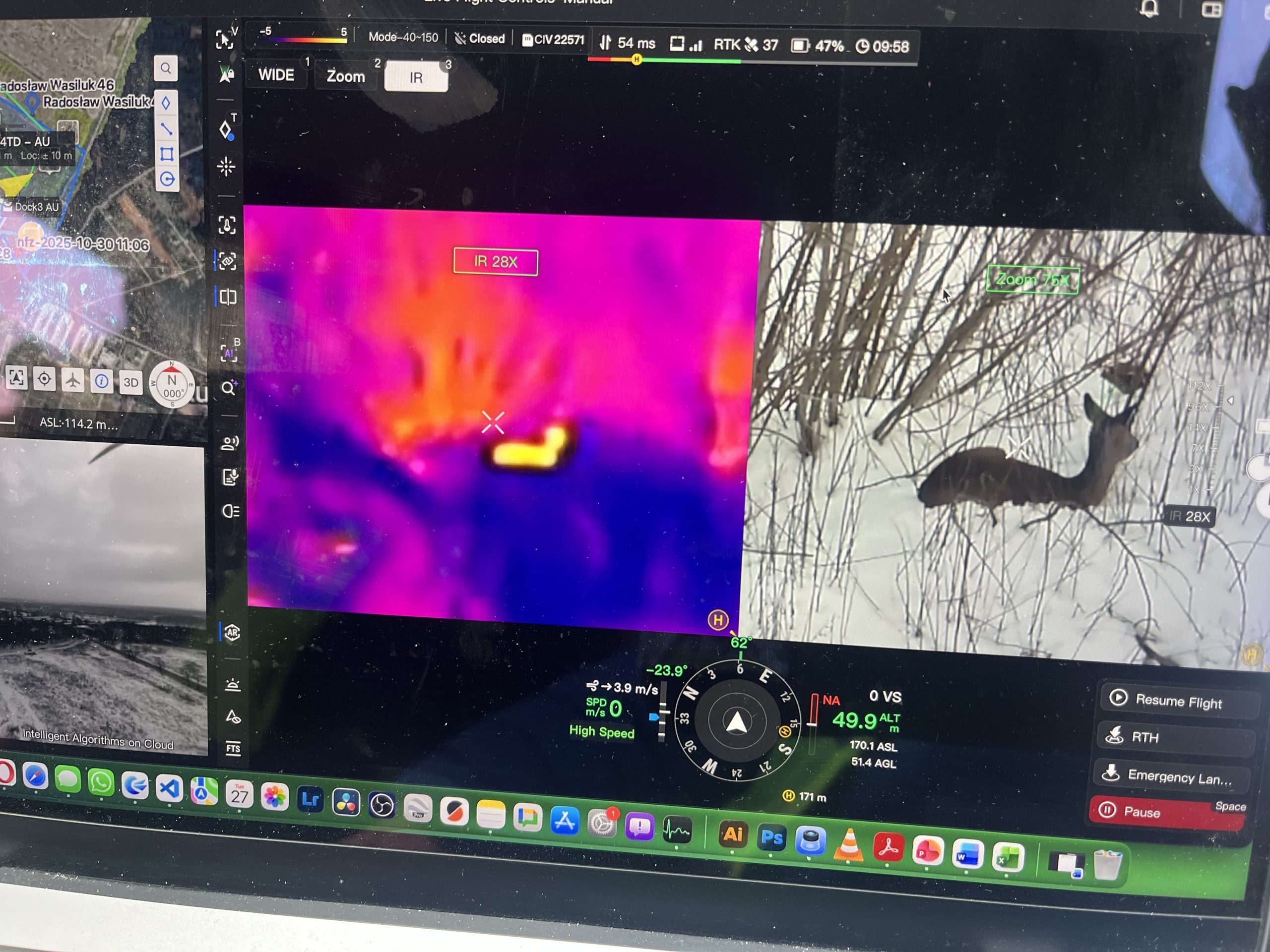
Task: Click the laser rangefinder starburst icon
Action: tap(226, 167)
